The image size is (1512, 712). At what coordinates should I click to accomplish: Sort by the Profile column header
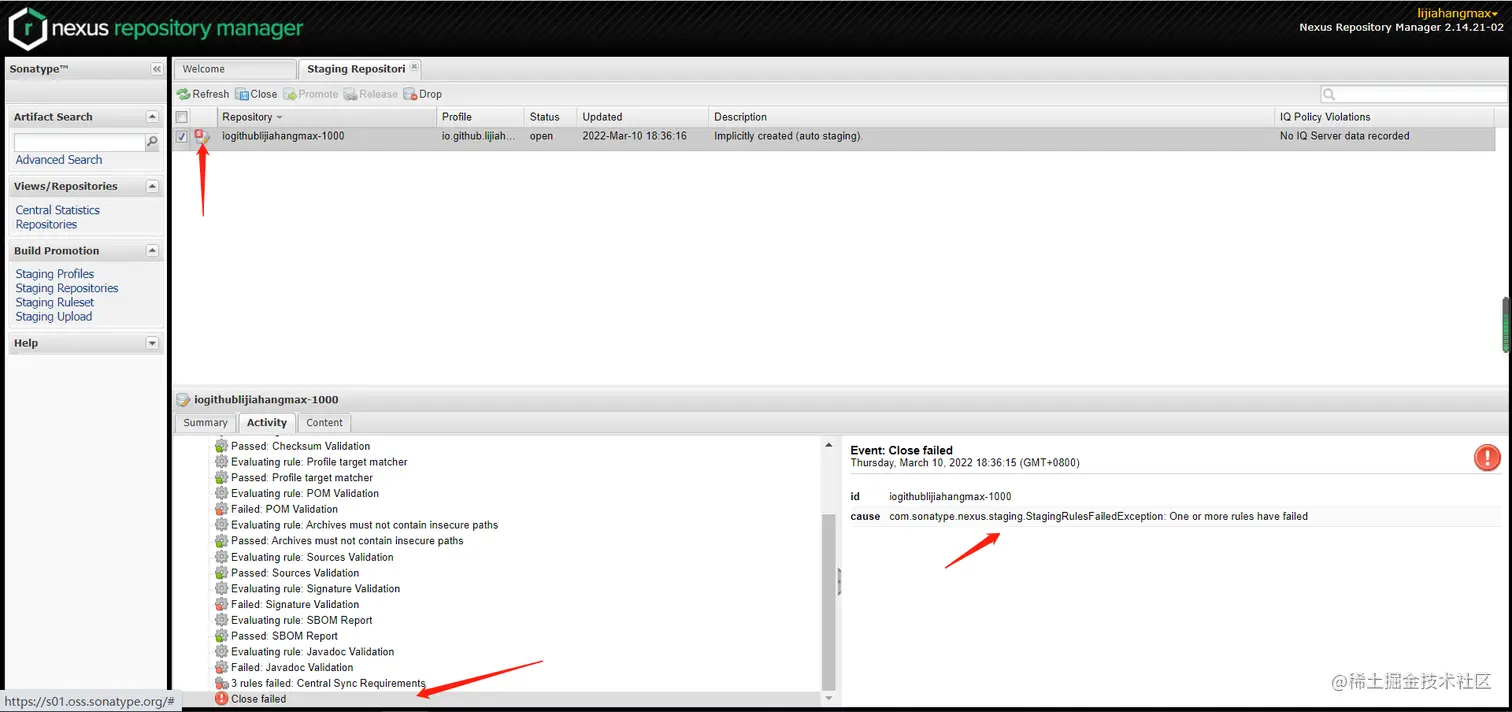click(x=481, y=117)
